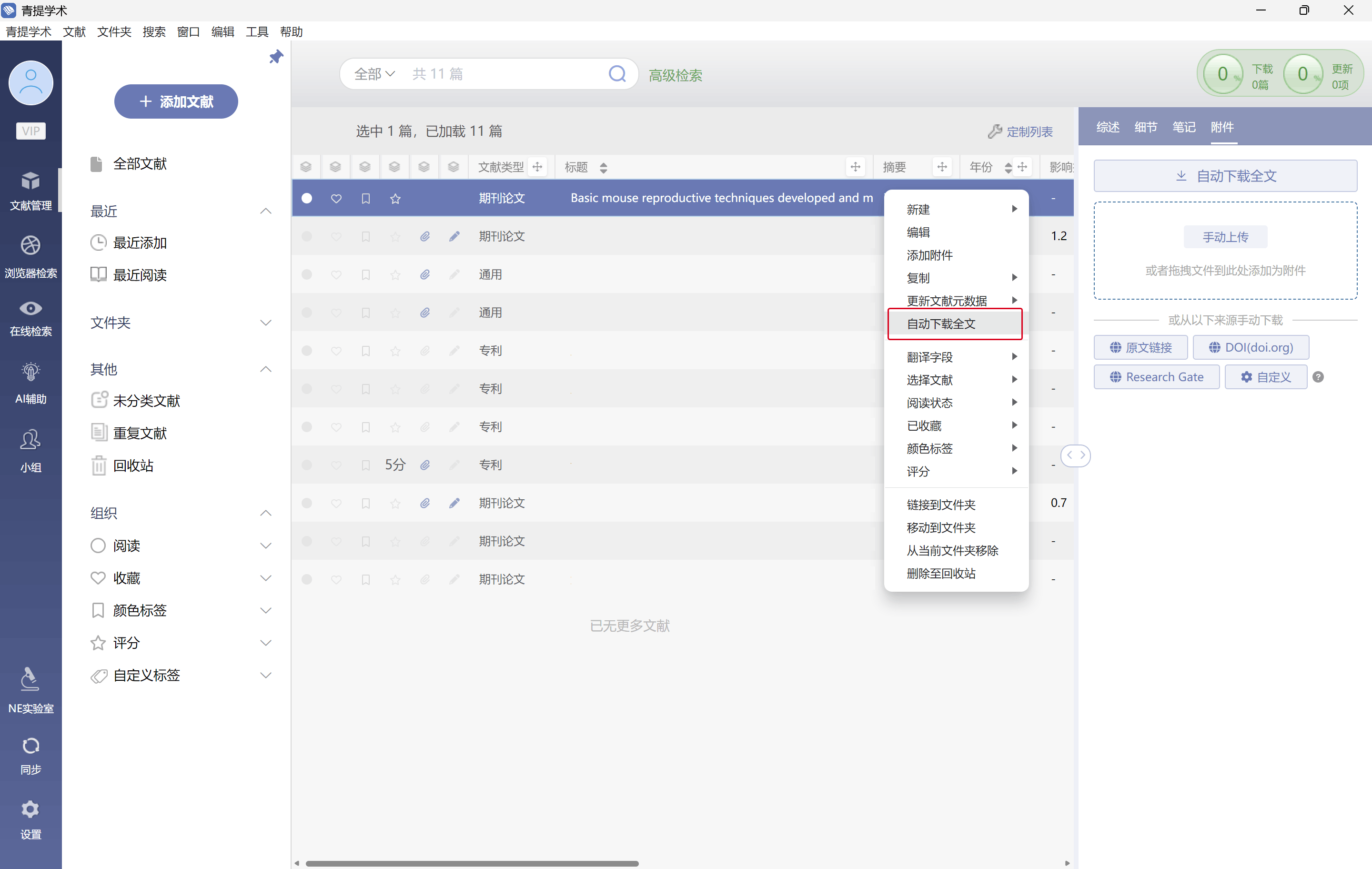The height and width of the screenshot is (869, 1372).
Task: Select 自动下载全文 in the context menu
Action: [x=941, y=323]
